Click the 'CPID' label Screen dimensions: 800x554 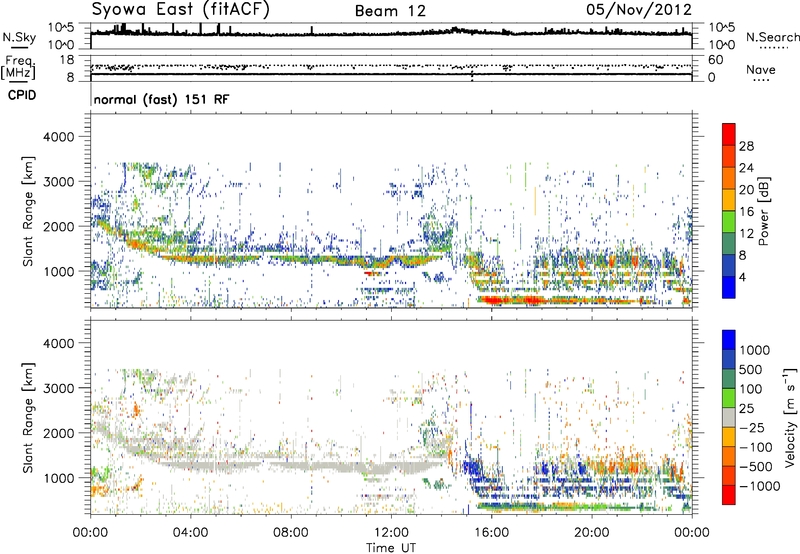22,95
